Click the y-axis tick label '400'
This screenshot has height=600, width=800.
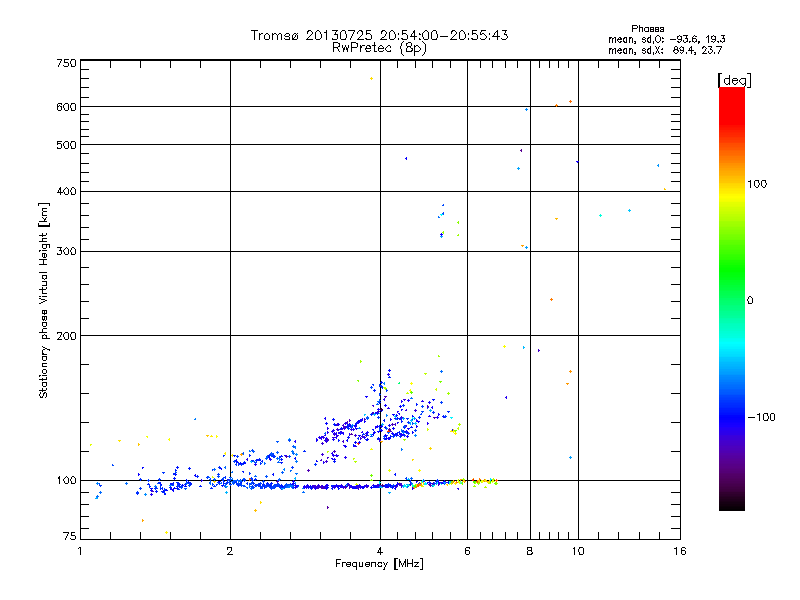66,191
